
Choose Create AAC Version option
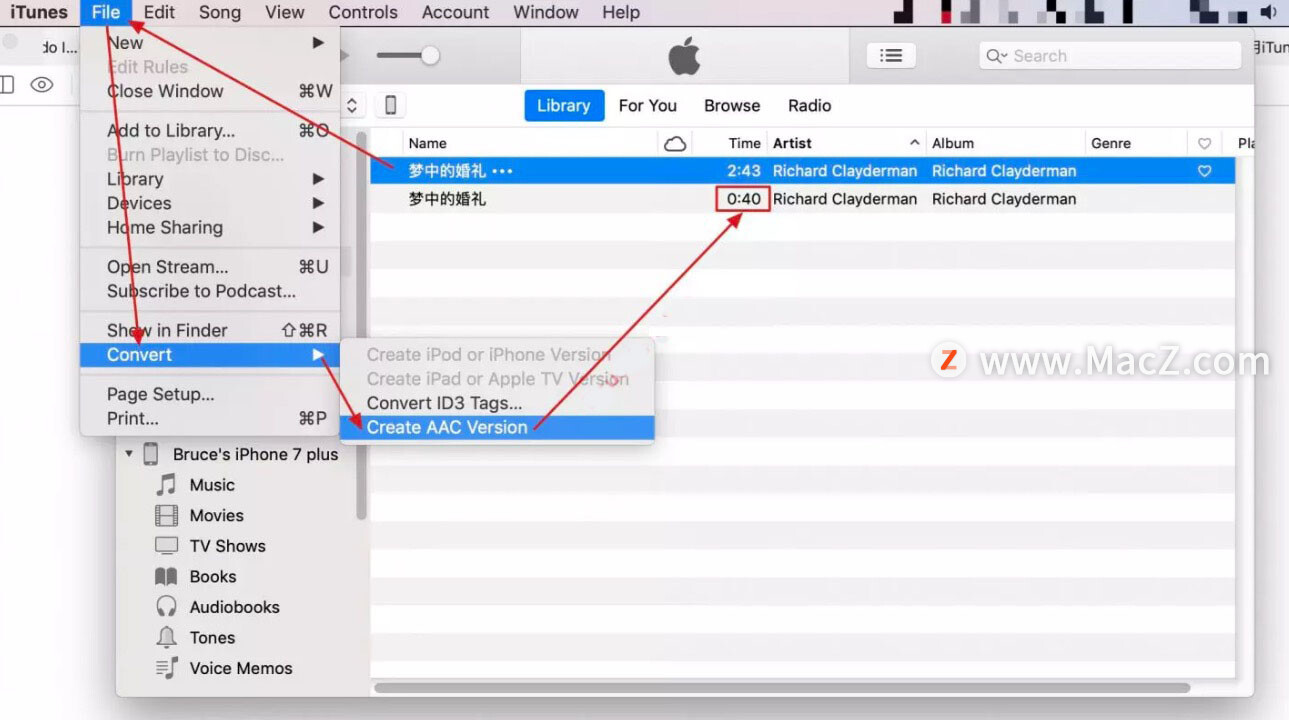point(497,427)
